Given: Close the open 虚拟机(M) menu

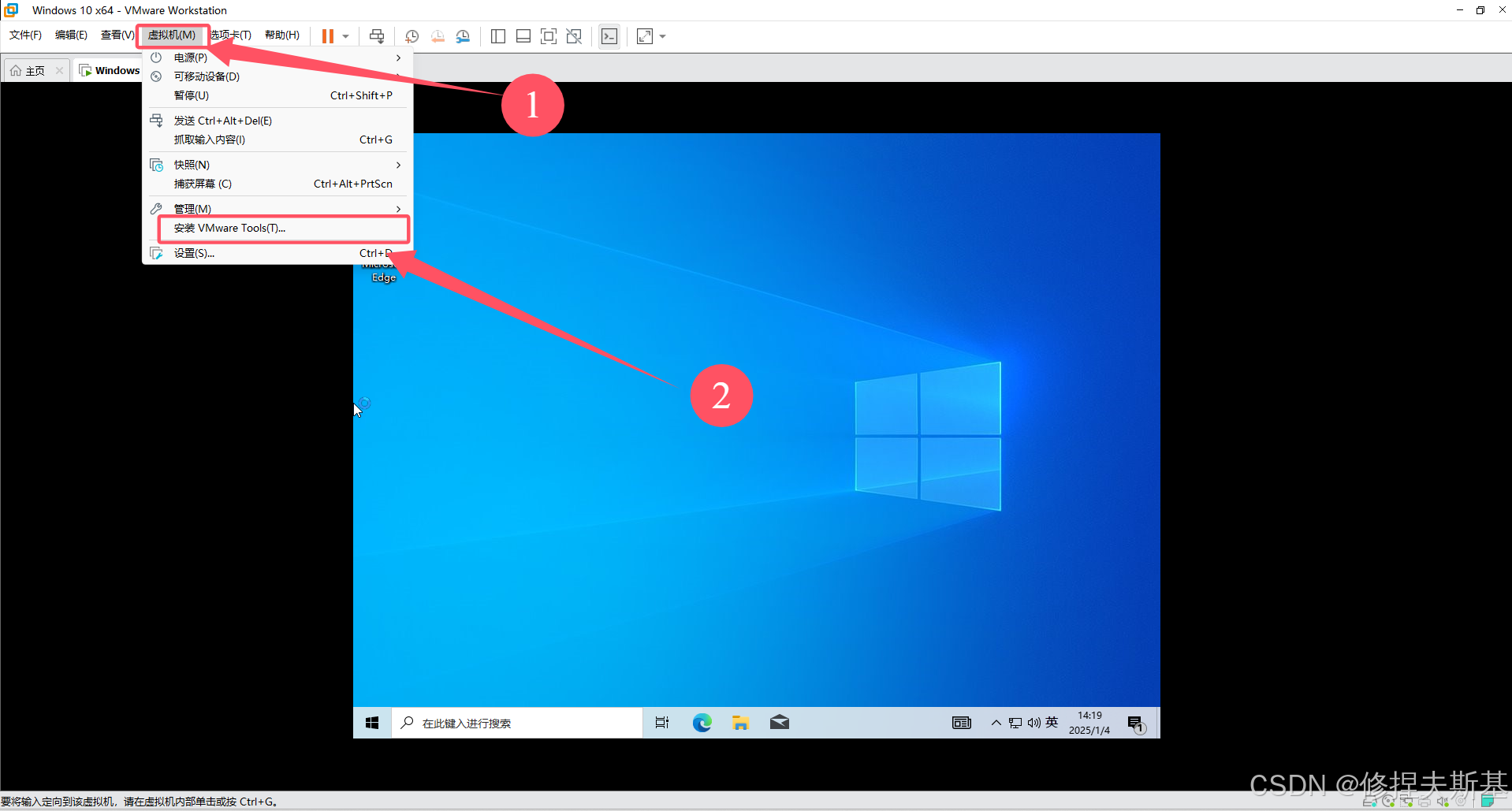Looking at the screenshot, I should (172, 35).
